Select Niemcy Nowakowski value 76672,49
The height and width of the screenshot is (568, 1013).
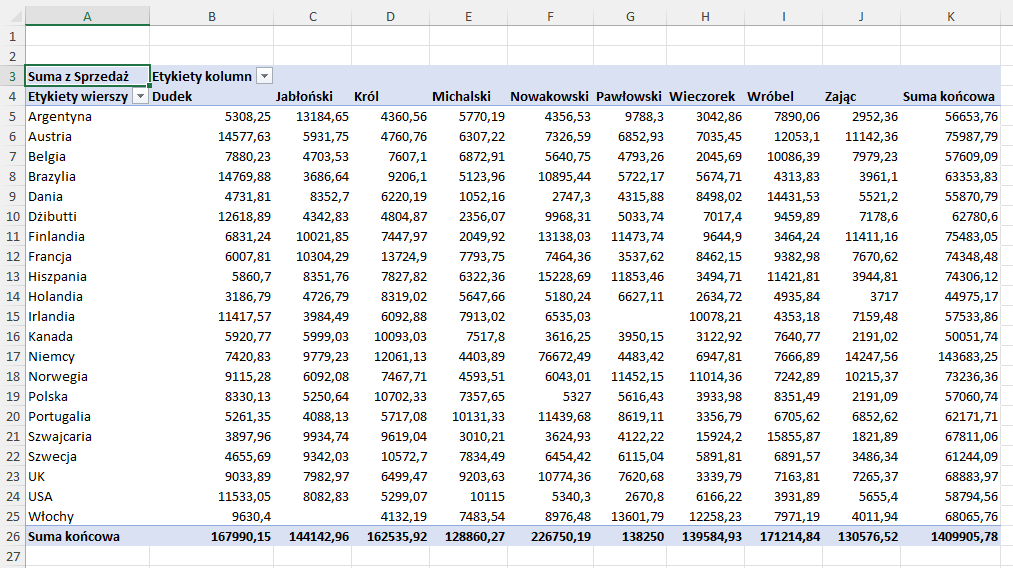coord(550,356)
